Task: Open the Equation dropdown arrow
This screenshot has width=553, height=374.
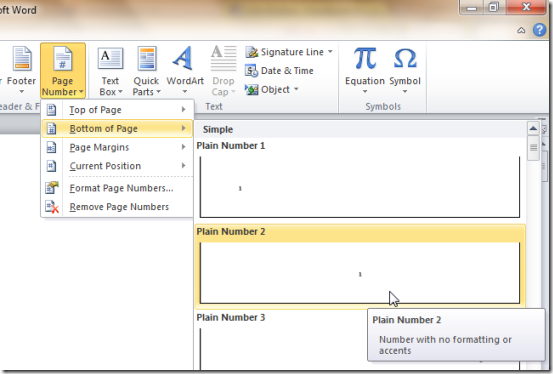Action: point(365,92)
